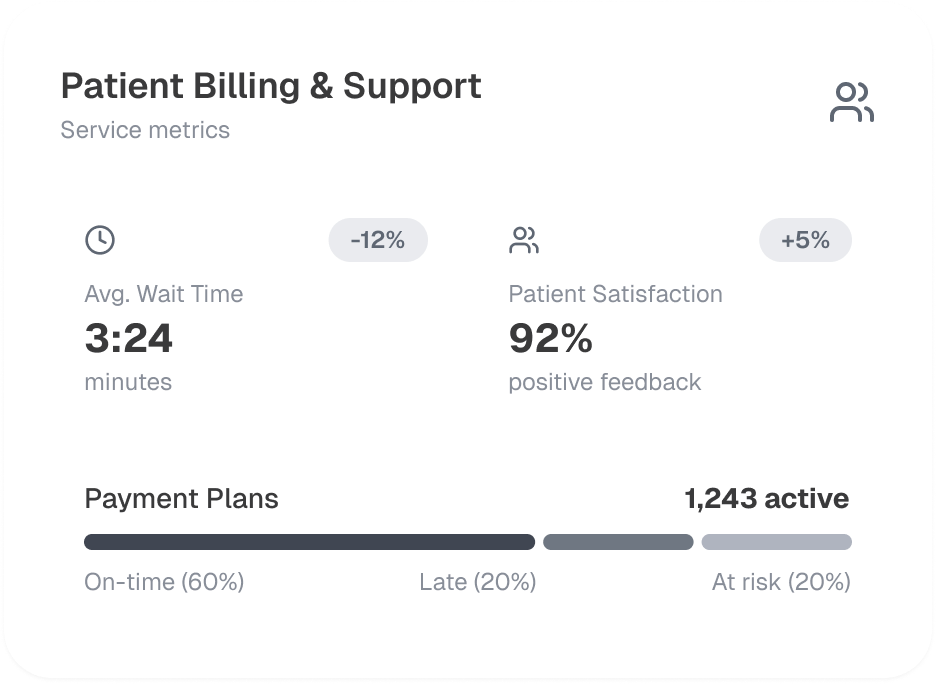
Task: Select the Patient Billing & Support title
Action: (271, 86)
